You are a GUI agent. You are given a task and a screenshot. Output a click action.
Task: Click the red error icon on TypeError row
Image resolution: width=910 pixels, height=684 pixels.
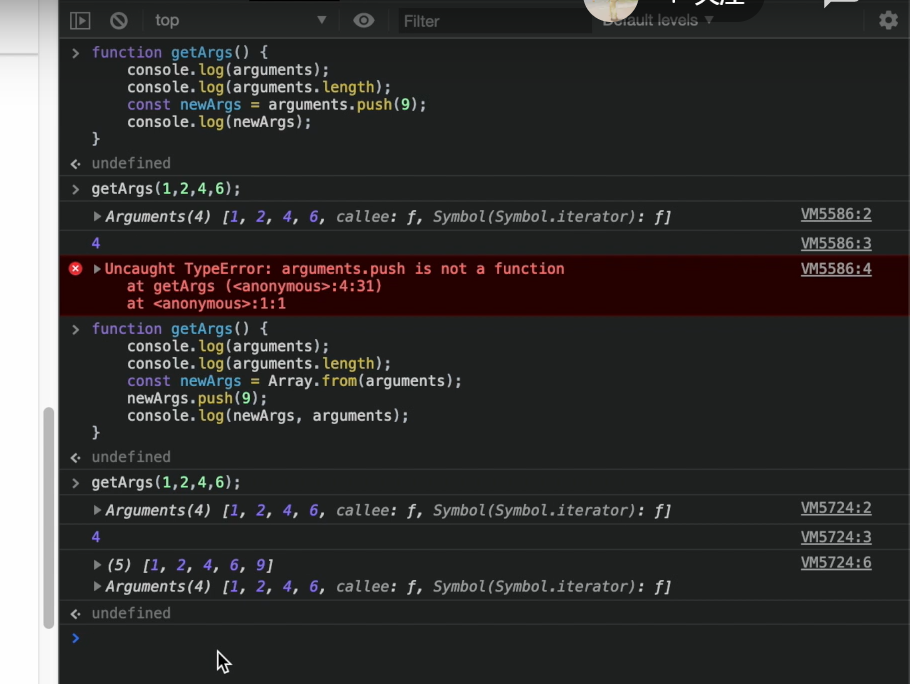pos(75,269)
